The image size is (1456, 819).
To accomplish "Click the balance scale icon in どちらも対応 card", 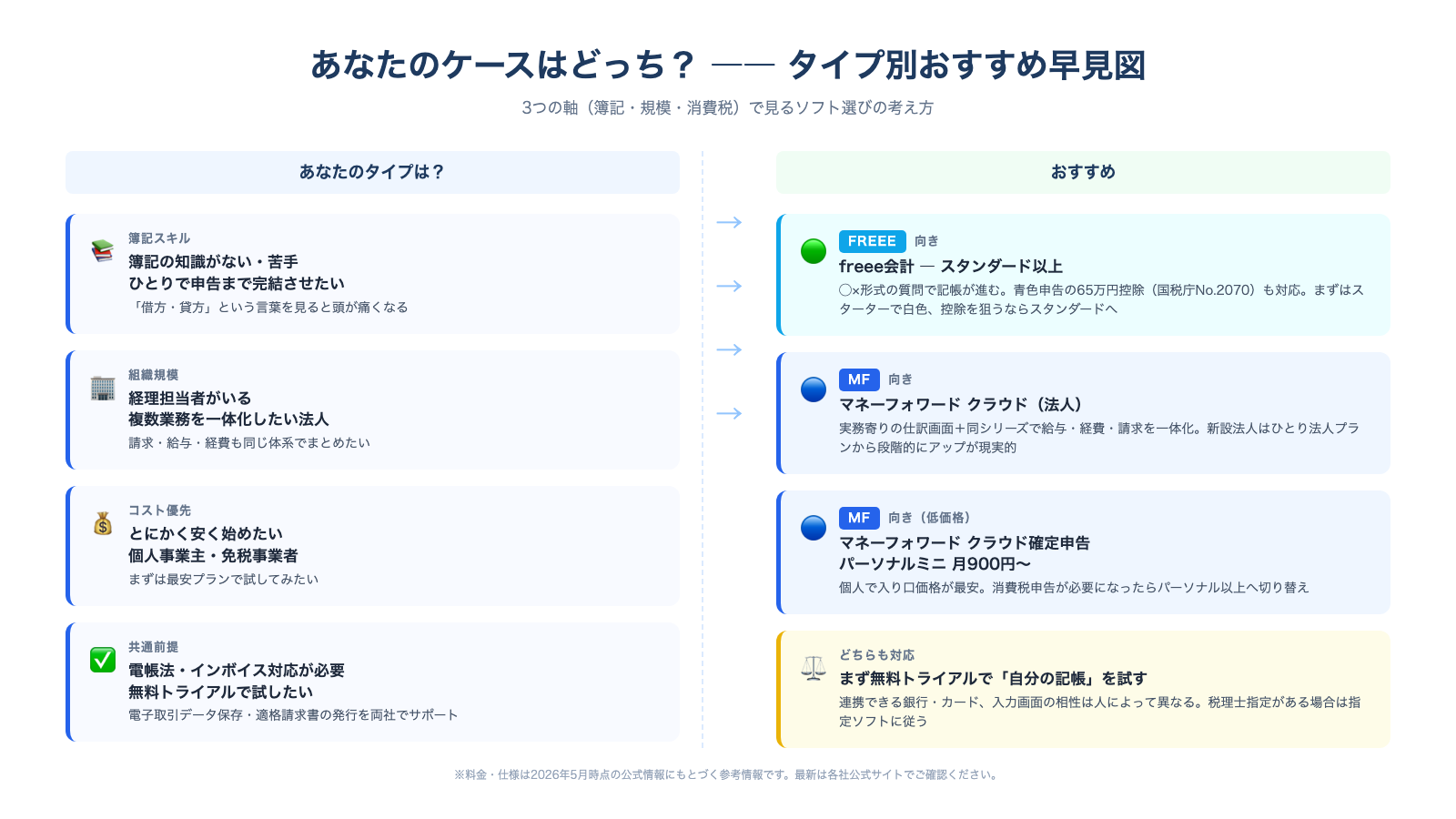I will 814,668.
